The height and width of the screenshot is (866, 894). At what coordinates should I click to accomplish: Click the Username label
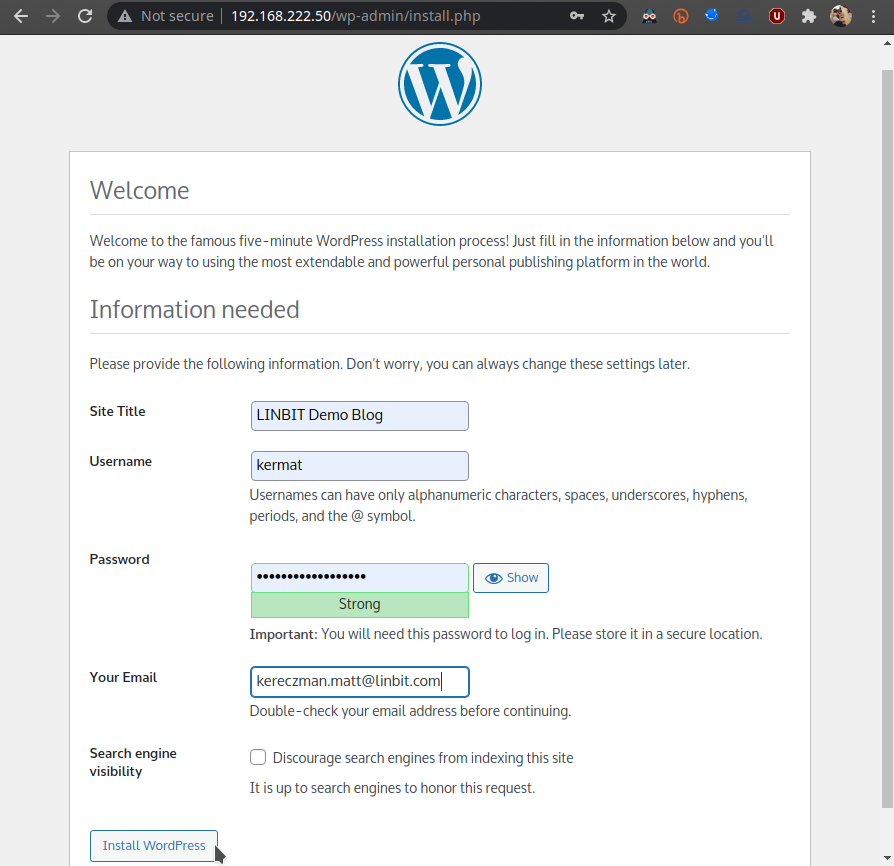(x=120, y=461)
